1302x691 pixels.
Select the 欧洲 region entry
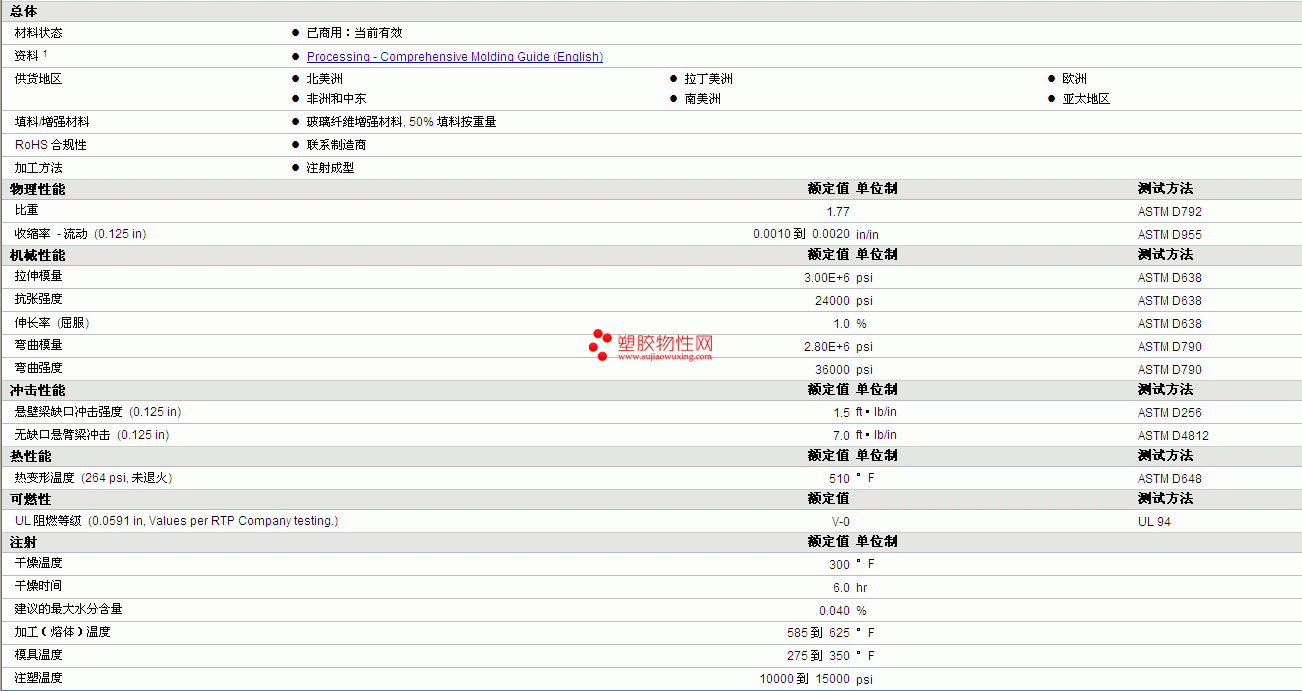click(x=1075, y=79)
